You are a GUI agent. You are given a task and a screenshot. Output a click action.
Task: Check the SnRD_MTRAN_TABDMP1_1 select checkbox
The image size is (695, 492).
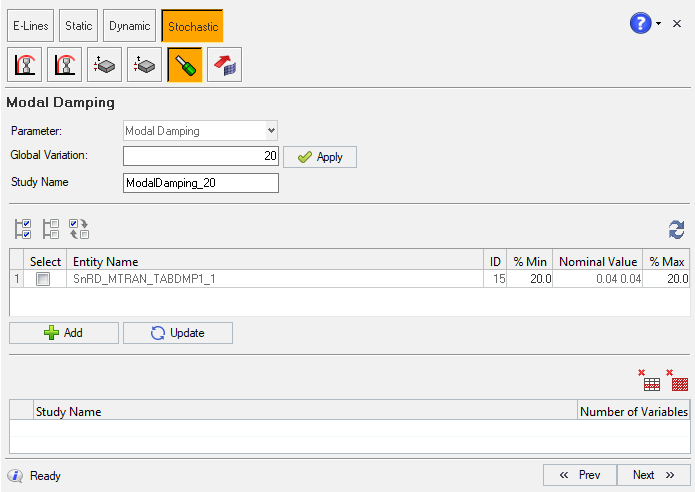[43, 279]
